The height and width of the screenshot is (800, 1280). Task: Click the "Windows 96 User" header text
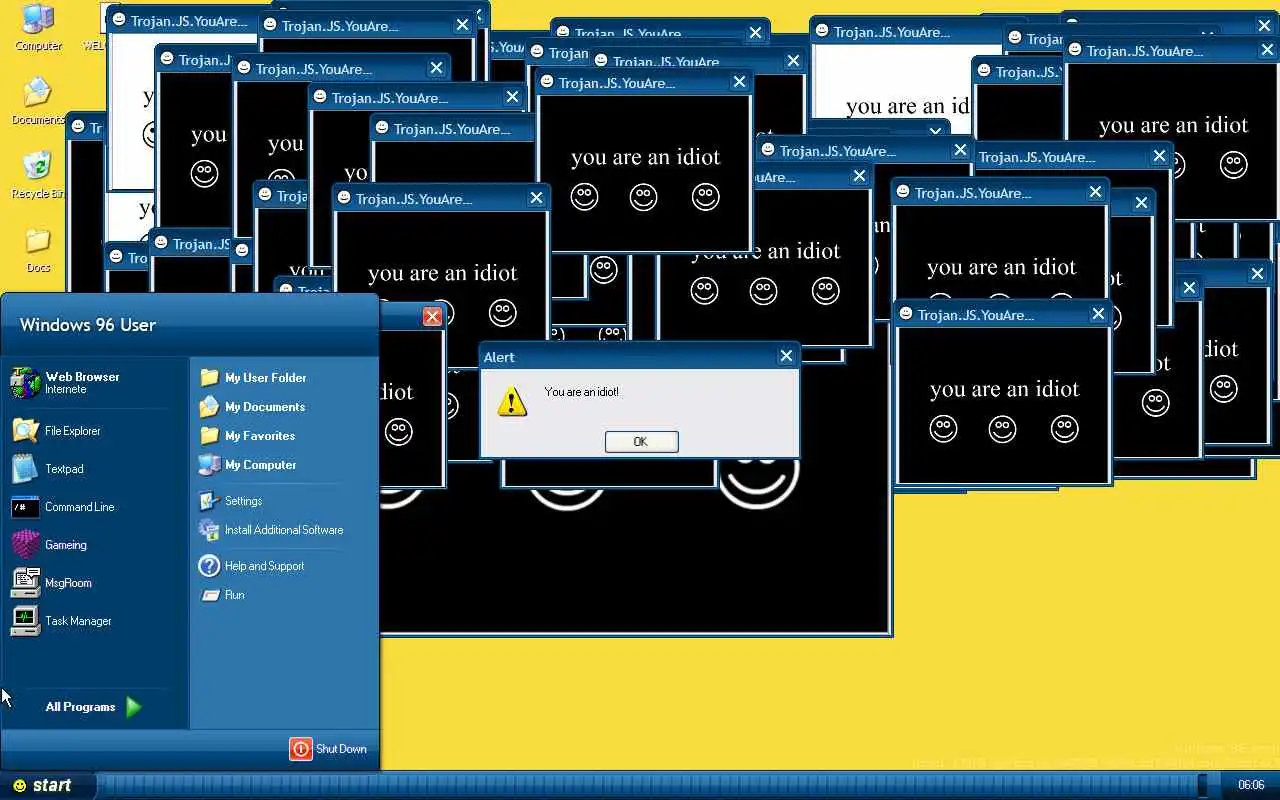click(x=88, y=325)
